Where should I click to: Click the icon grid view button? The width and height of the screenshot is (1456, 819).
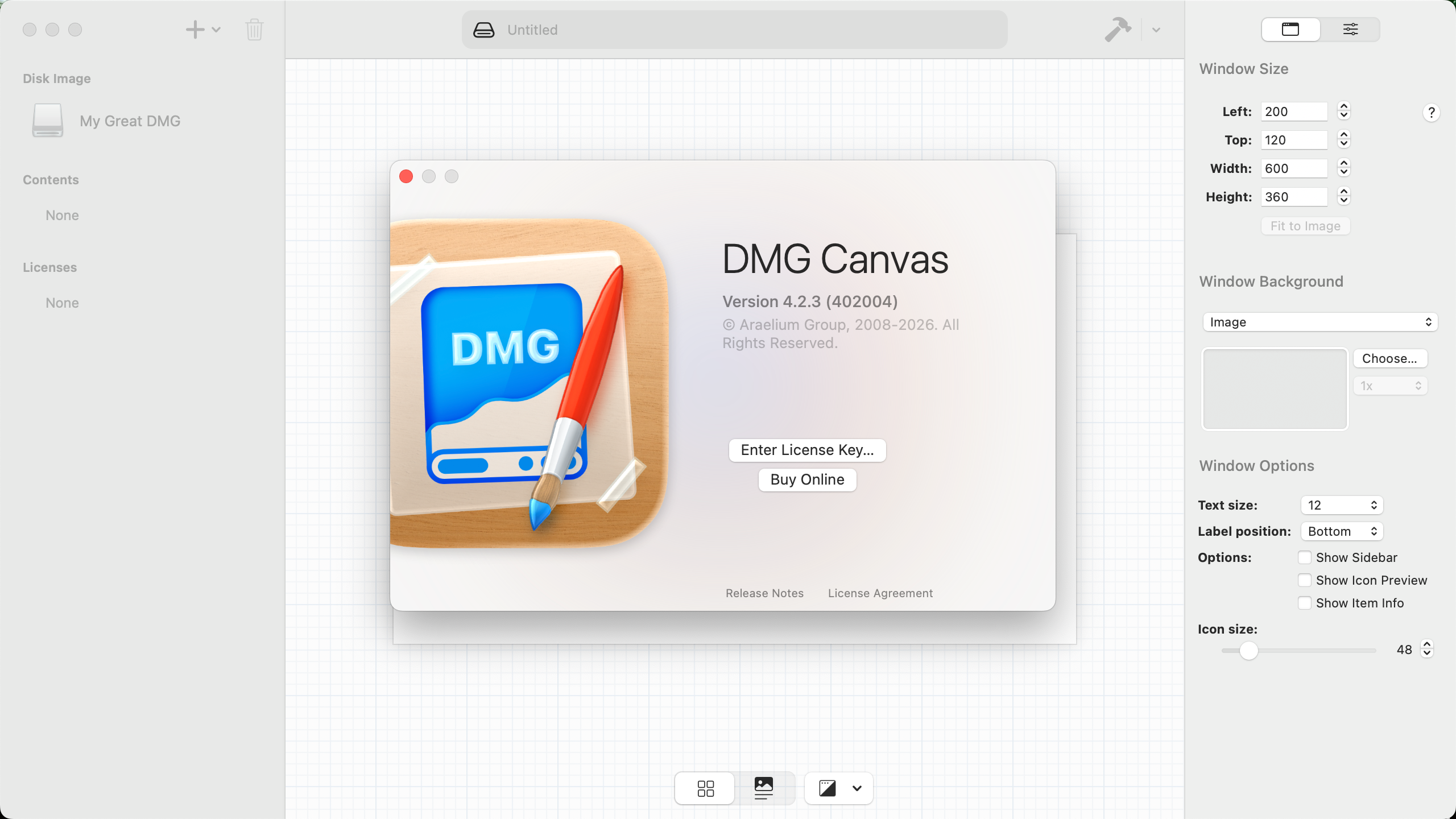[x=705, y=788]
